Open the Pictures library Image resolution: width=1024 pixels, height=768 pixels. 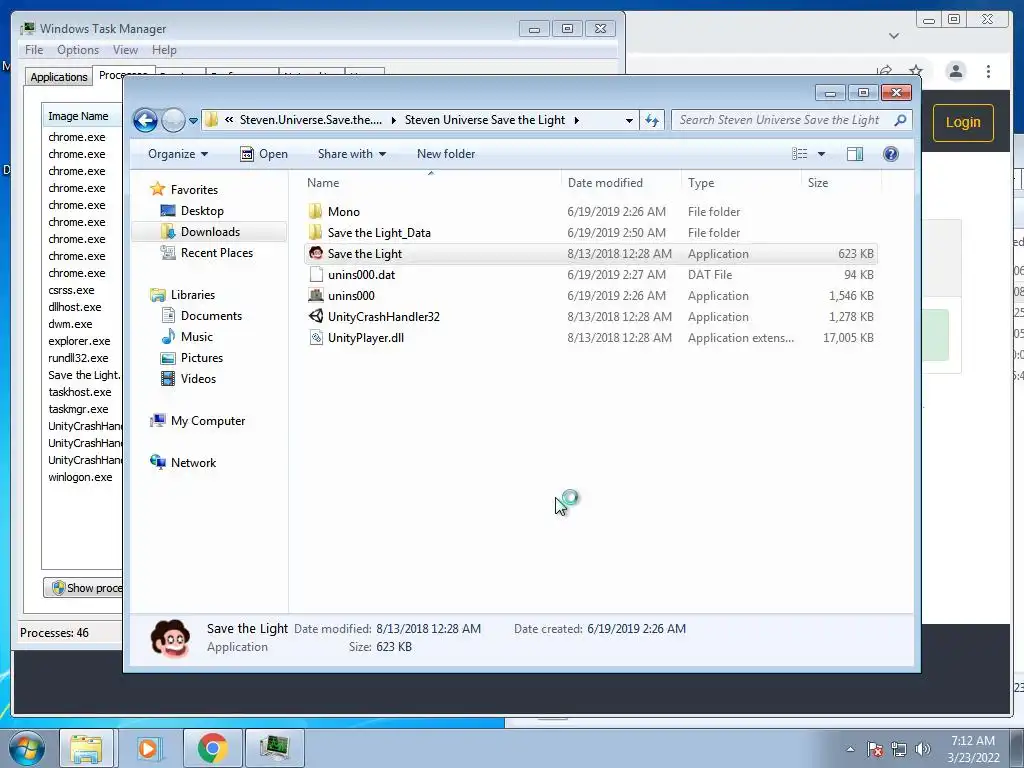coord(201,358)
